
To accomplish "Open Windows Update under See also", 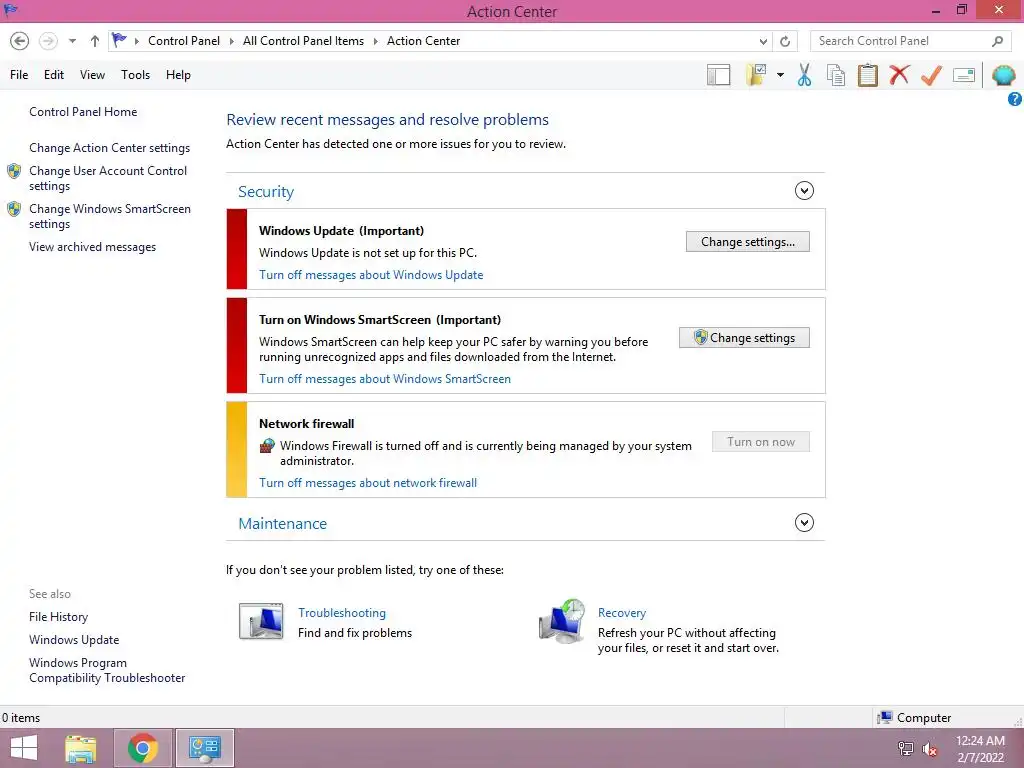I will [74, 640].
